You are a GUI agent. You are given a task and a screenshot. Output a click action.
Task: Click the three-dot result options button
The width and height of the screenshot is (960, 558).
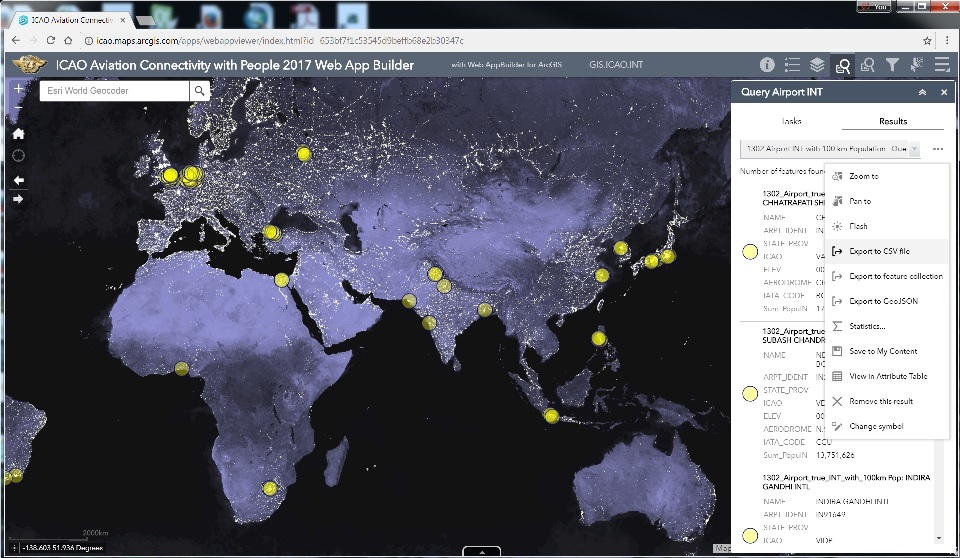tap(938, 149)
